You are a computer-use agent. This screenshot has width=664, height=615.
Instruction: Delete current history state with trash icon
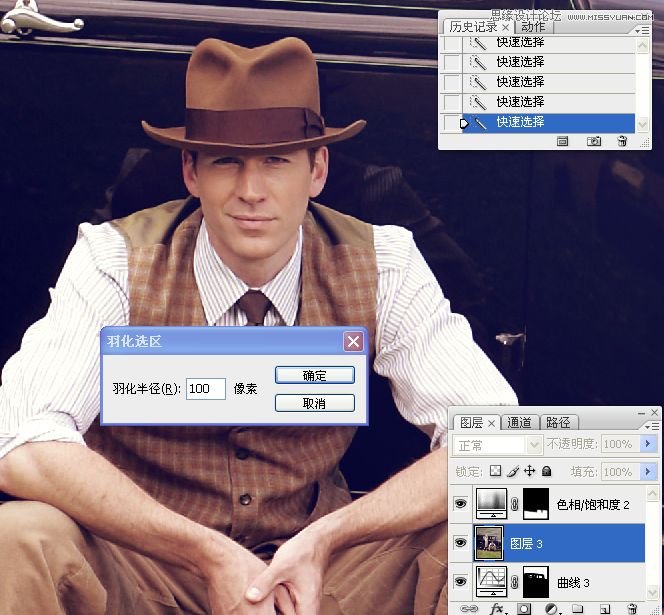[x=622, y=141]
